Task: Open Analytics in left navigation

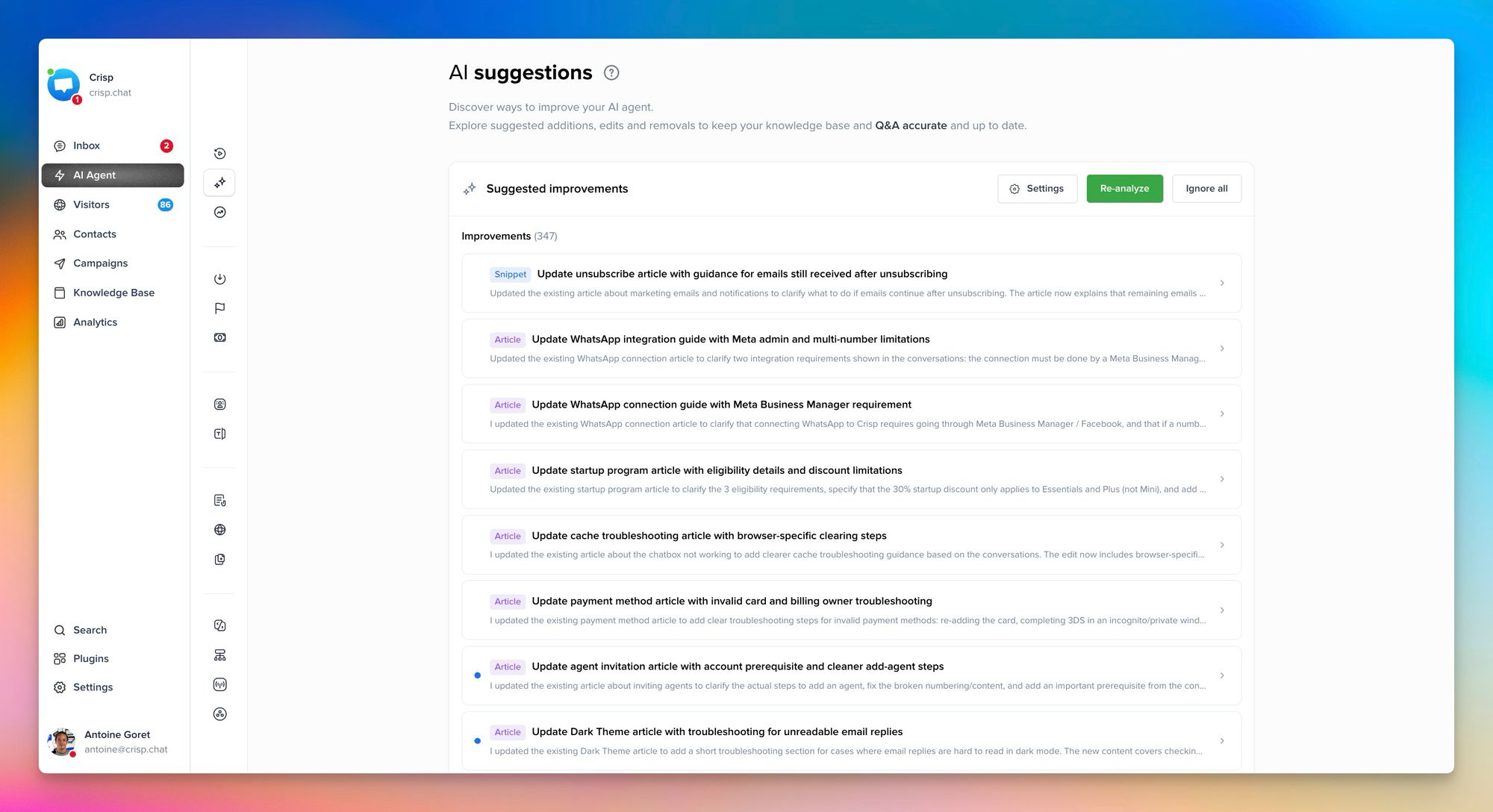Action: tap(95, 322)
